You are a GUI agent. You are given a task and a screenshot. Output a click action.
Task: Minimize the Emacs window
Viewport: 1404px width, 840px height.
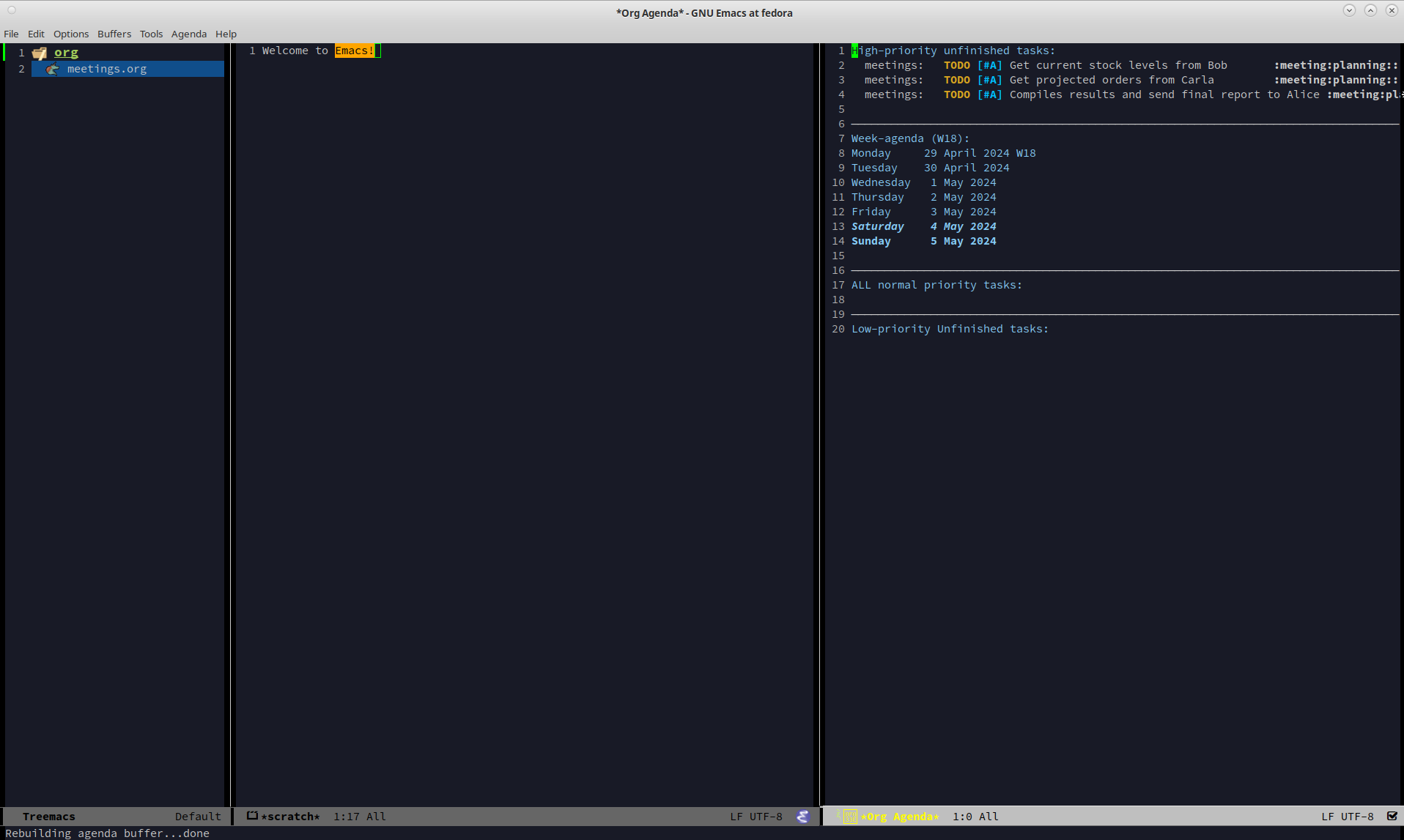tap(1349, 10)
